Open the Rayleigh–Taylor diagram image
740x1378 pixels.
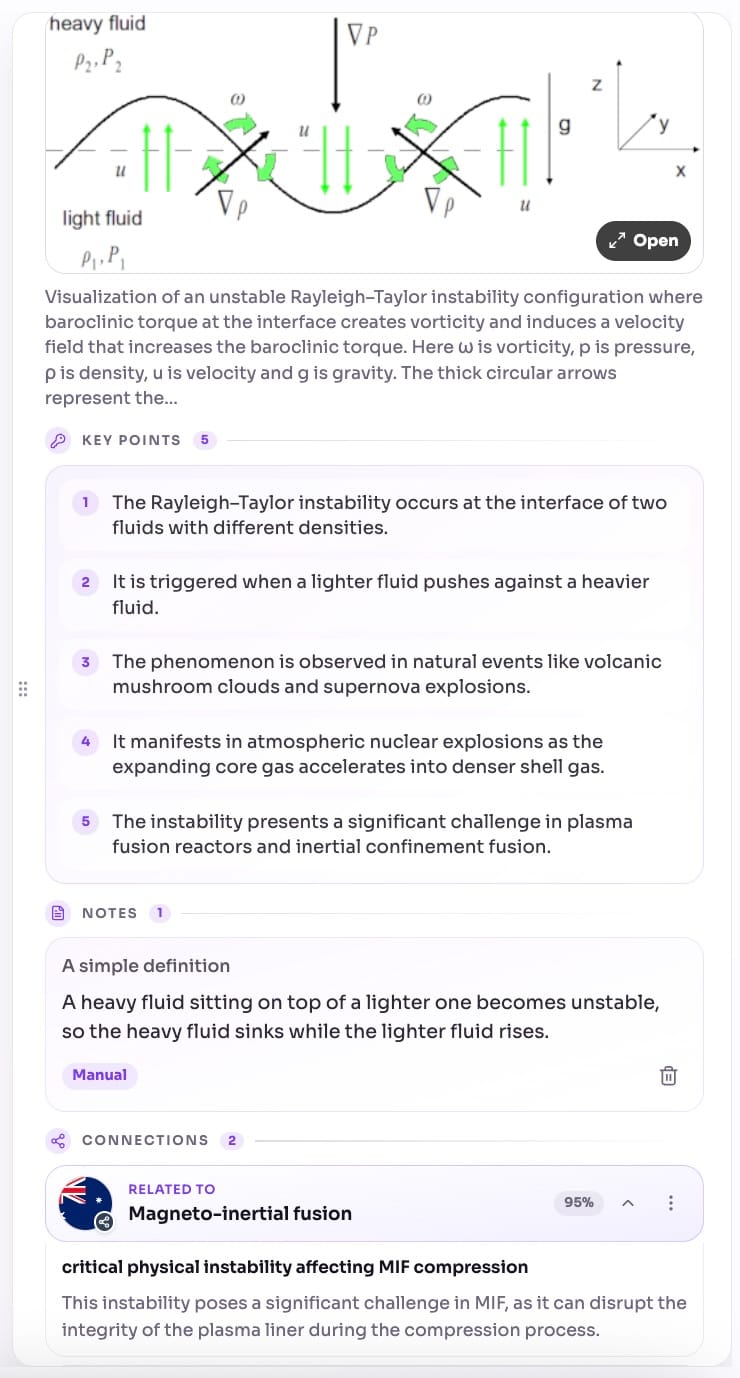[643, 240]
